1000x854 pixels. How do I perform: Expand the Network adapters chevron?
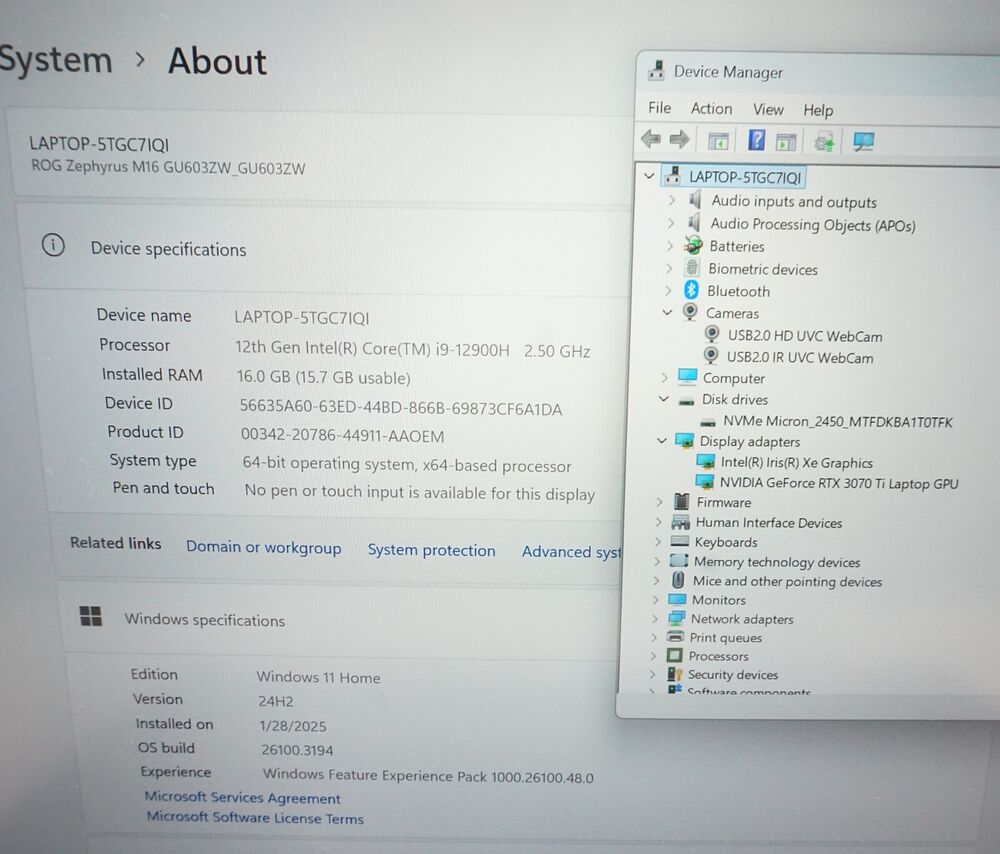(x=654, y=618)
